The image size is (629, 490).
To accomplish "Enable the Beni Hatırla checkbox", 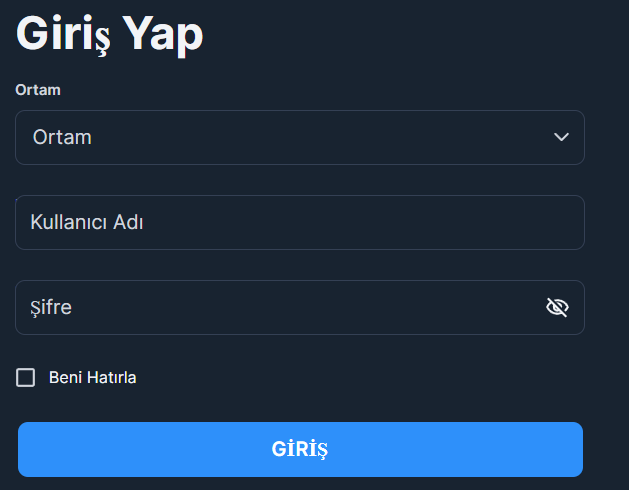I will (x=25, y=378).
